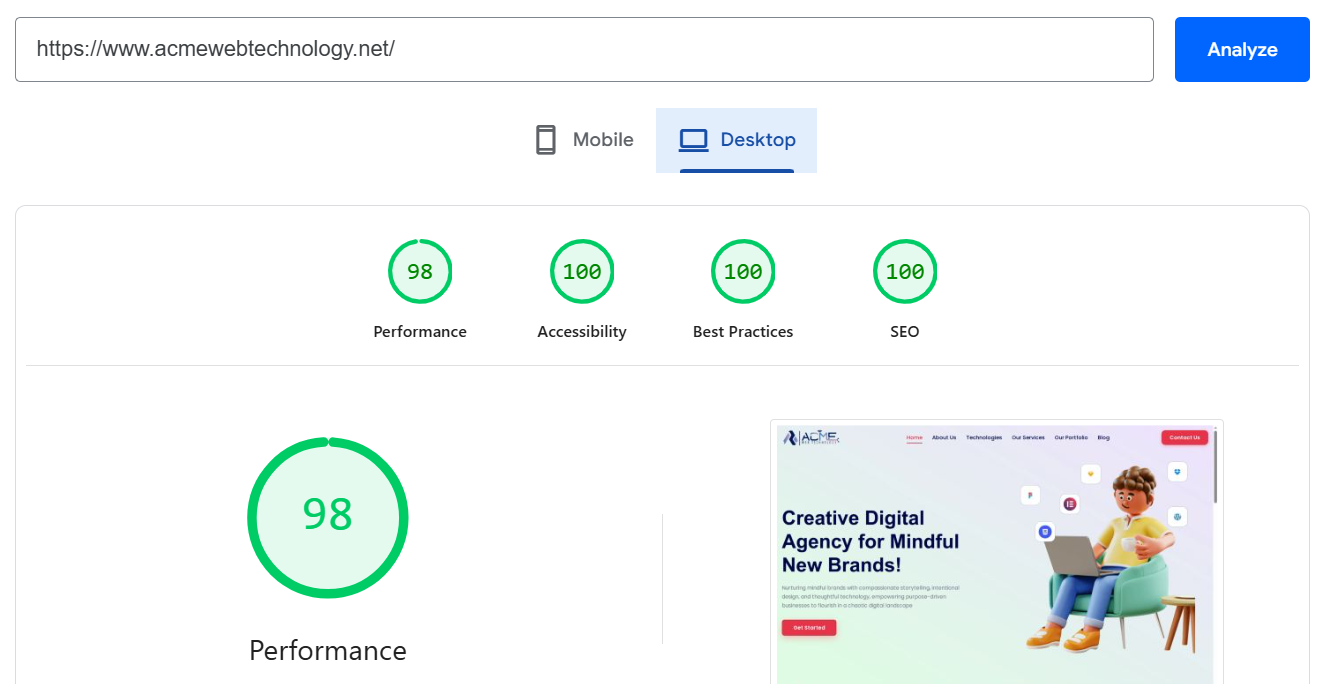Image resolution: width=1325 pixels, height=684 pixels.
Task: Click the Best Practices 100 gauge
Action: (743, 271)
